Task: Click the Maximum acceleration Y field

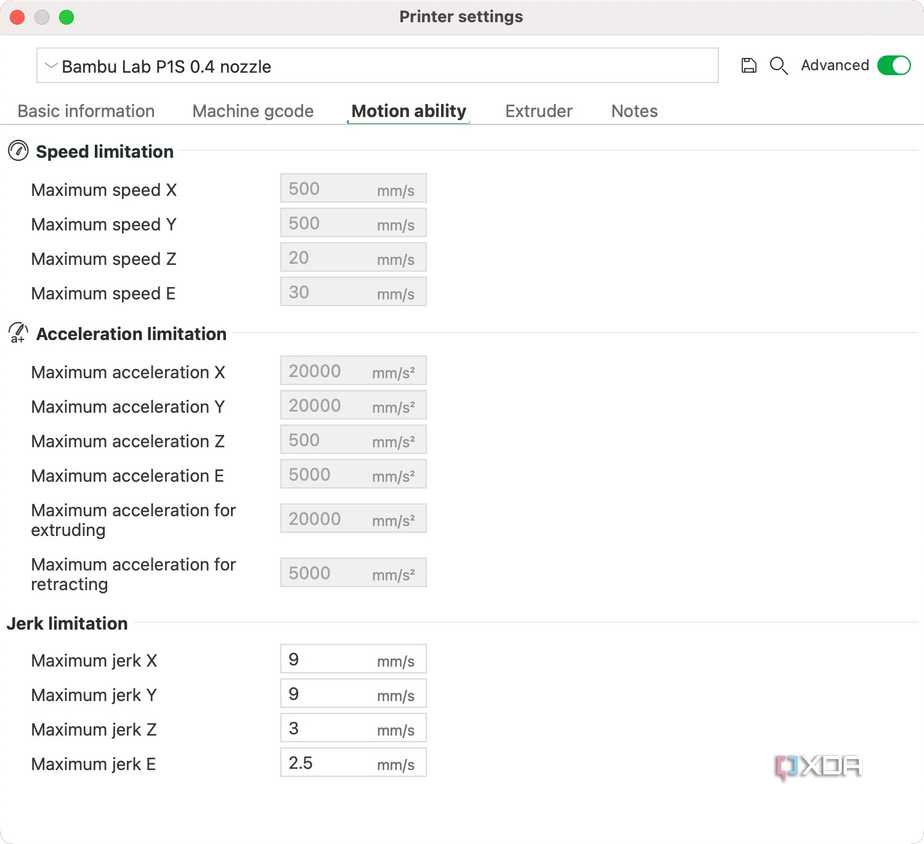Action: 353,405
